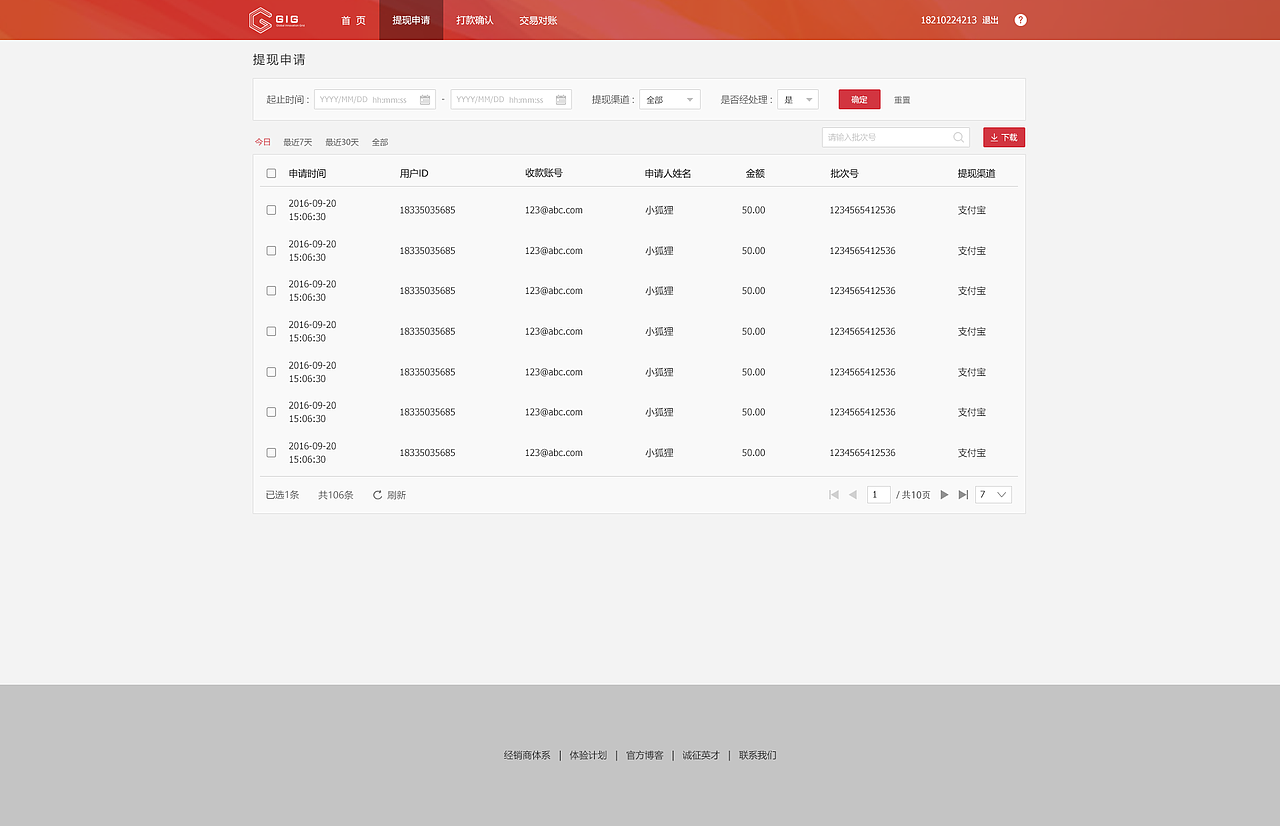This screenshot has width=1280, height=826.
Task: Click the 共106条 total count text
Action: tap(336, 495)
